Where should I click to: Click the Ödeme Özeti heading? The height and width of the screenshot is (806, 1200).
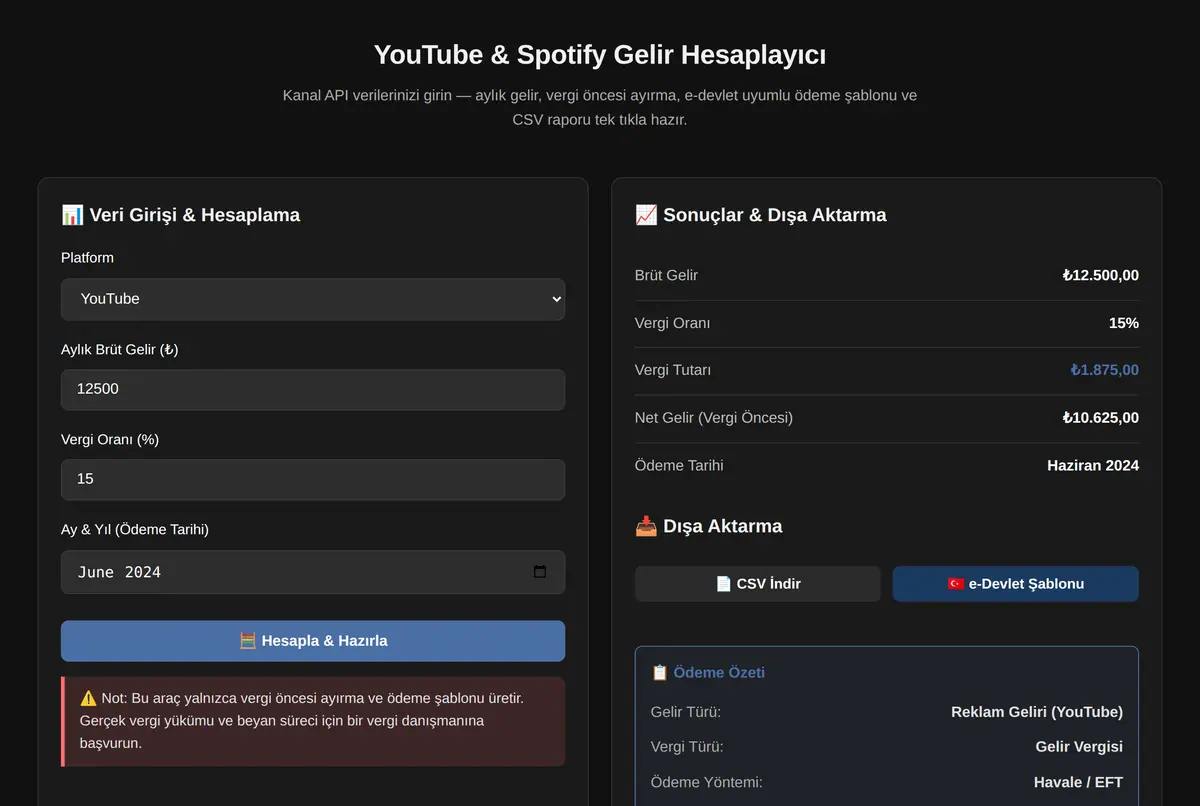(x=719, y=673)
